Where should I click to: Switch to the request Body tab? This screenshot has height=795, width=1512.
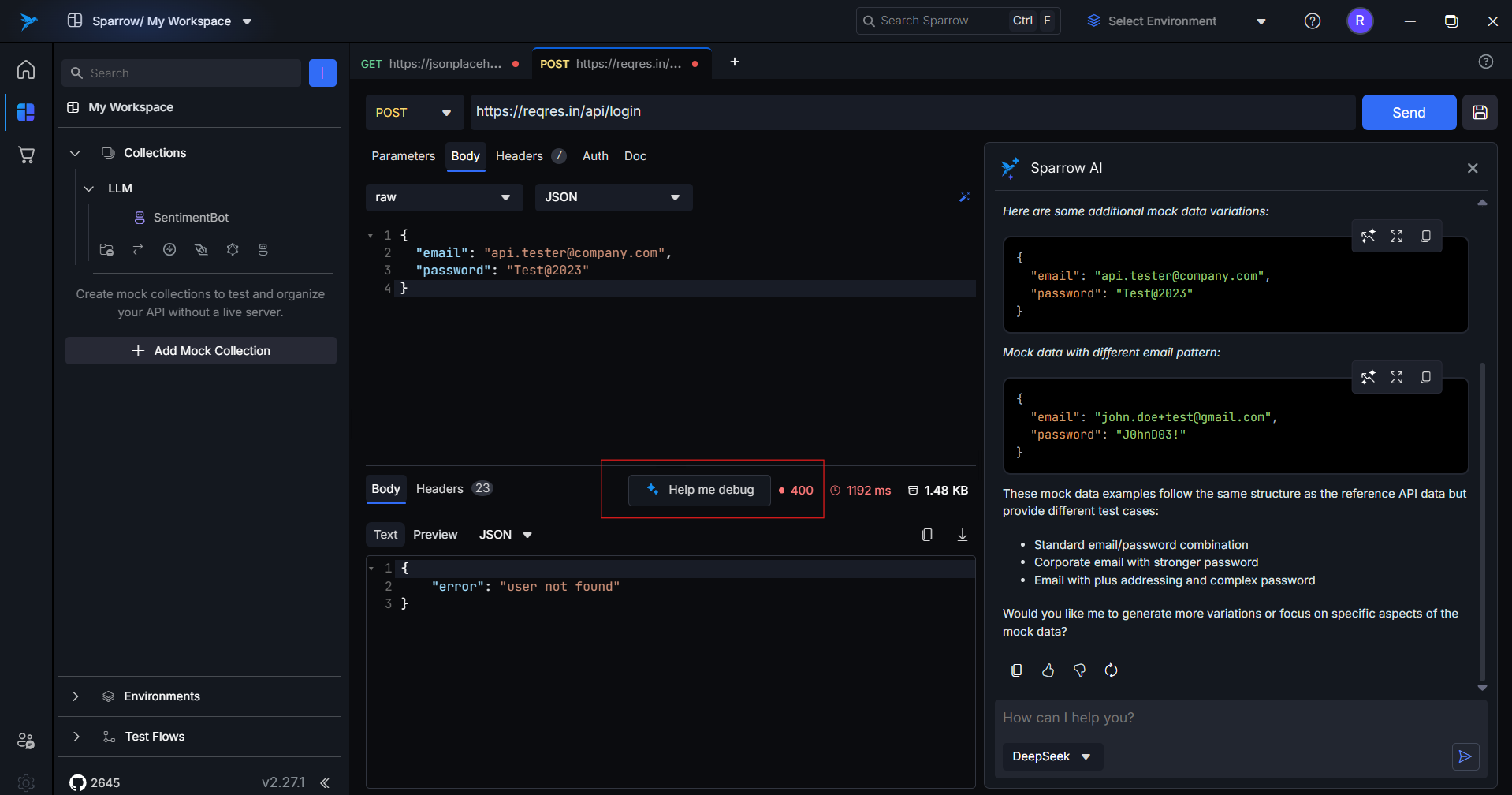[x=465, y=156]
